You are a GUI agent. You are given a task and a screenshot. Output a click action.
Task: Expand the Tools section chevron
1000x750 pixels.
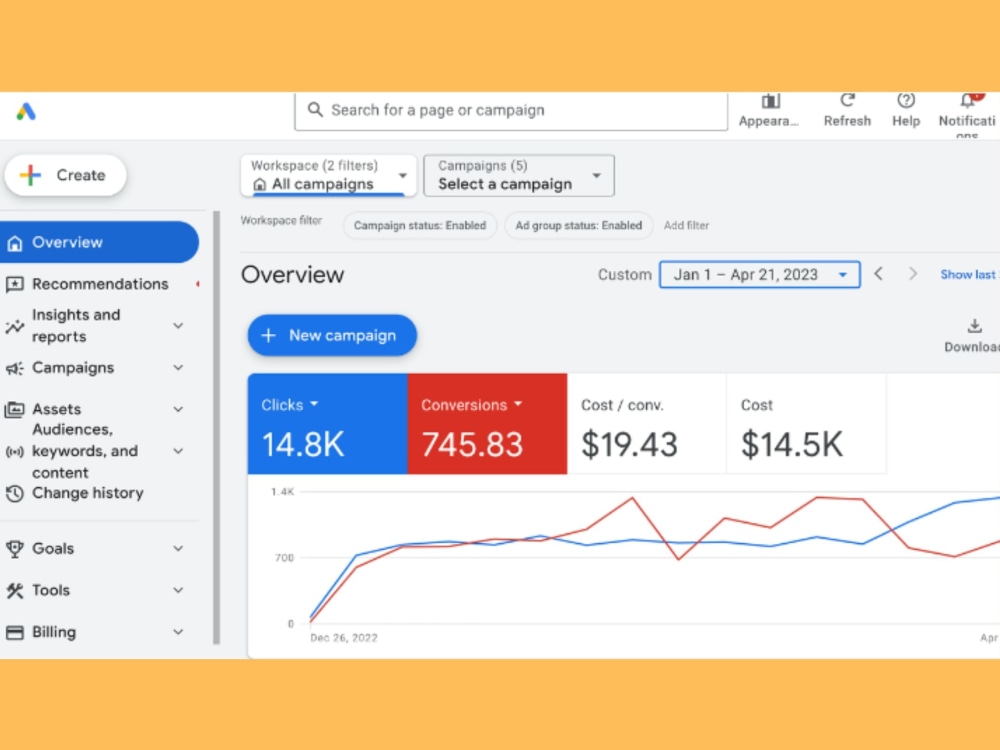pos(179,591)
